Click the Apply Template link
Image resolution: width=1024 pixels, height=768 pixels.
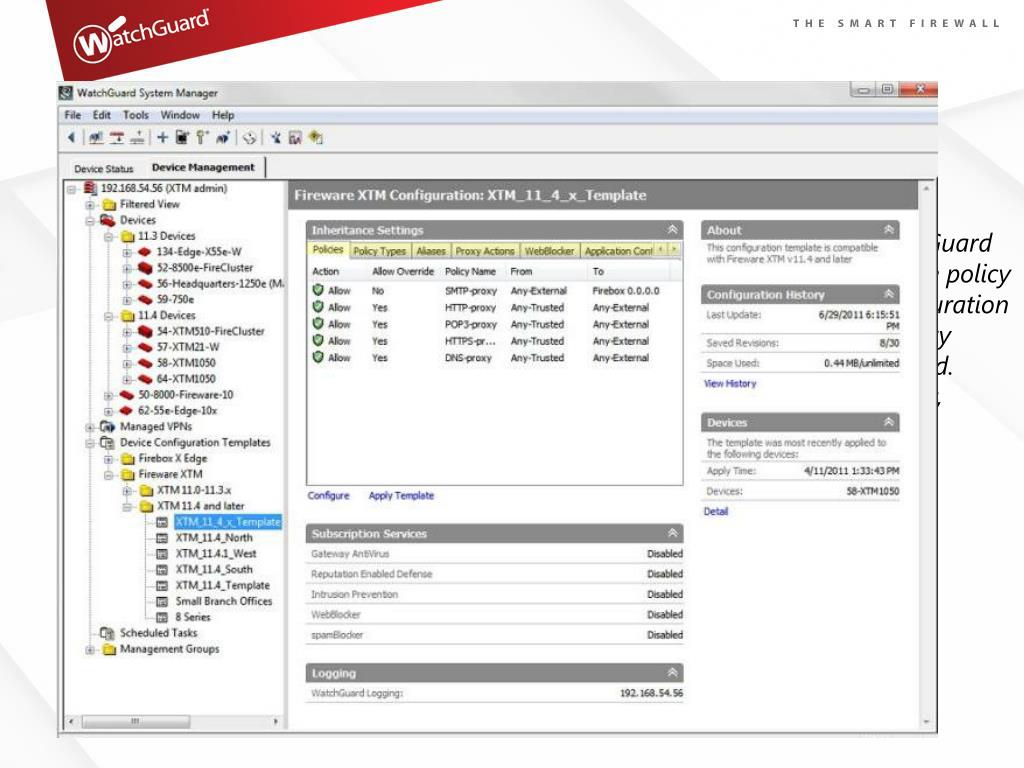point(401,496)
